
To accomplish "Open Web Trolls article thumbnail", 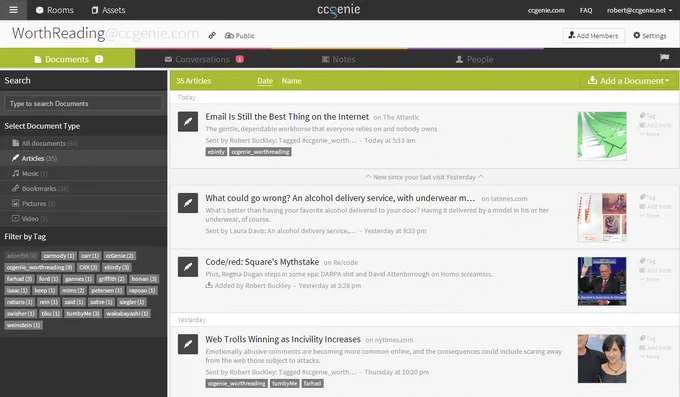I will pos(602,358).
